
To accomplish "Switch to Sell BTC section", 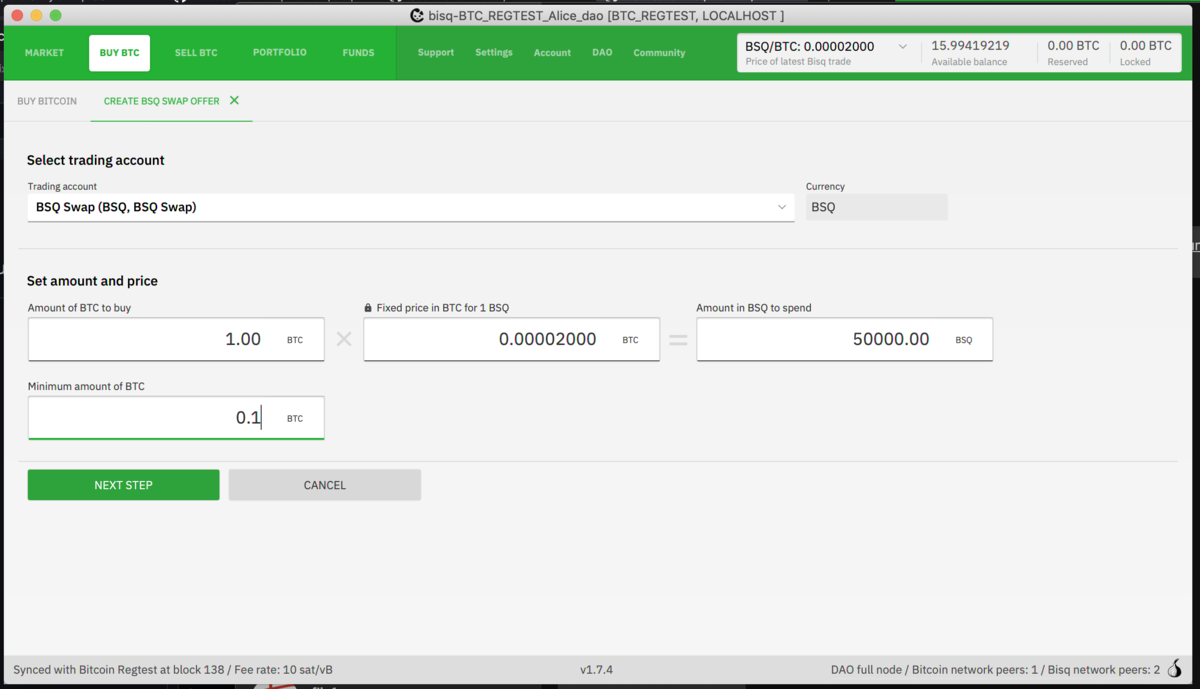I will [x=196, y=53].
